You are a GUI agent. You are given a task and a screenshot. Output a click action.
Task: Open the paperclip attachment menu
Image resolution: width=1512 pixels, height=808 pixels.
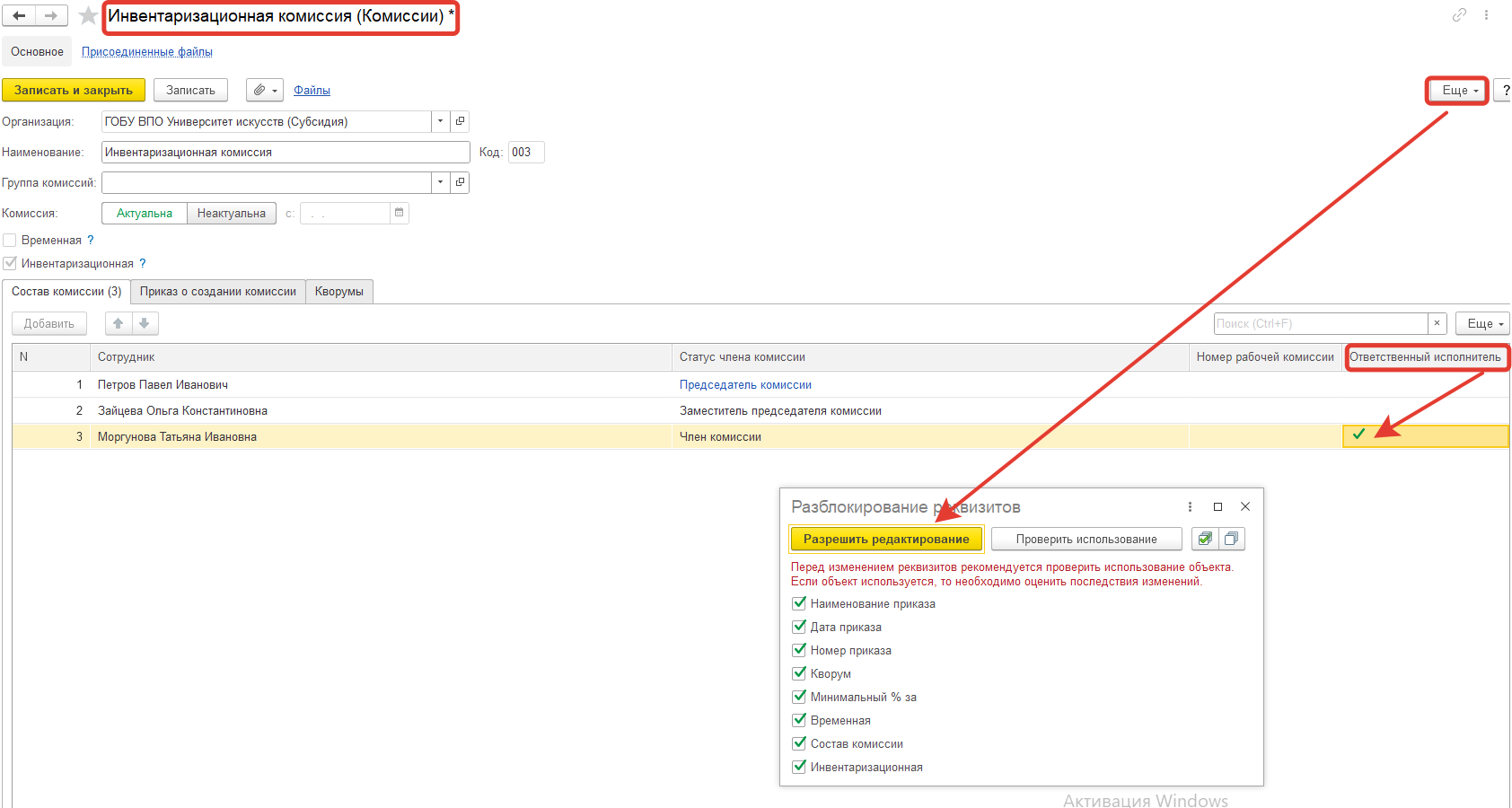pyautogui.click(x=264, y=90)
